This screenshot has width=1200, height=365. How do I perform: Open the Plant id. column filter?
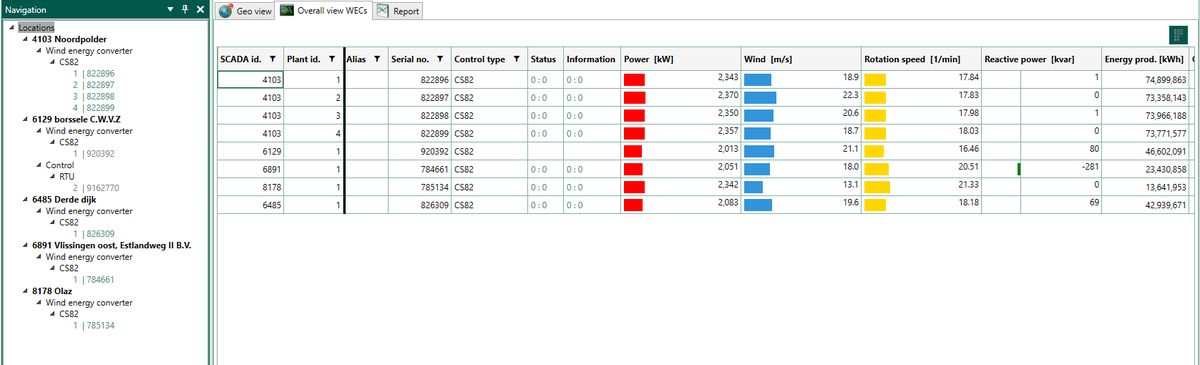tap(331, 59)
